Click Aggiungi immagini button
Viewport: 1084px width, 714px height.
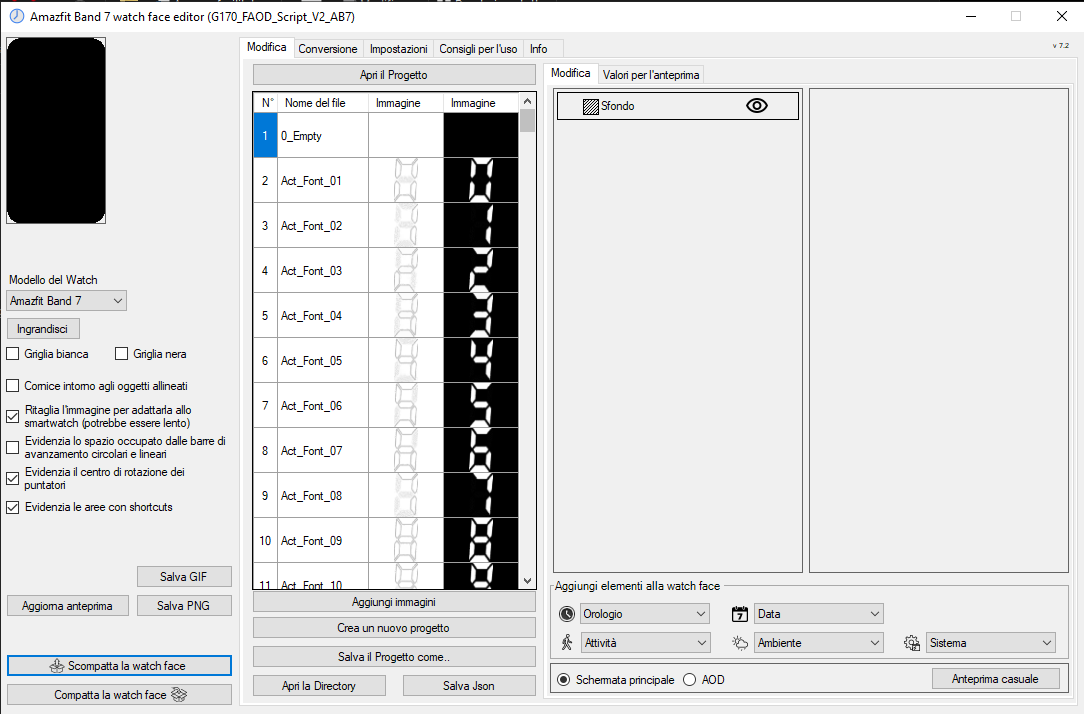click(x=394, y=602)
